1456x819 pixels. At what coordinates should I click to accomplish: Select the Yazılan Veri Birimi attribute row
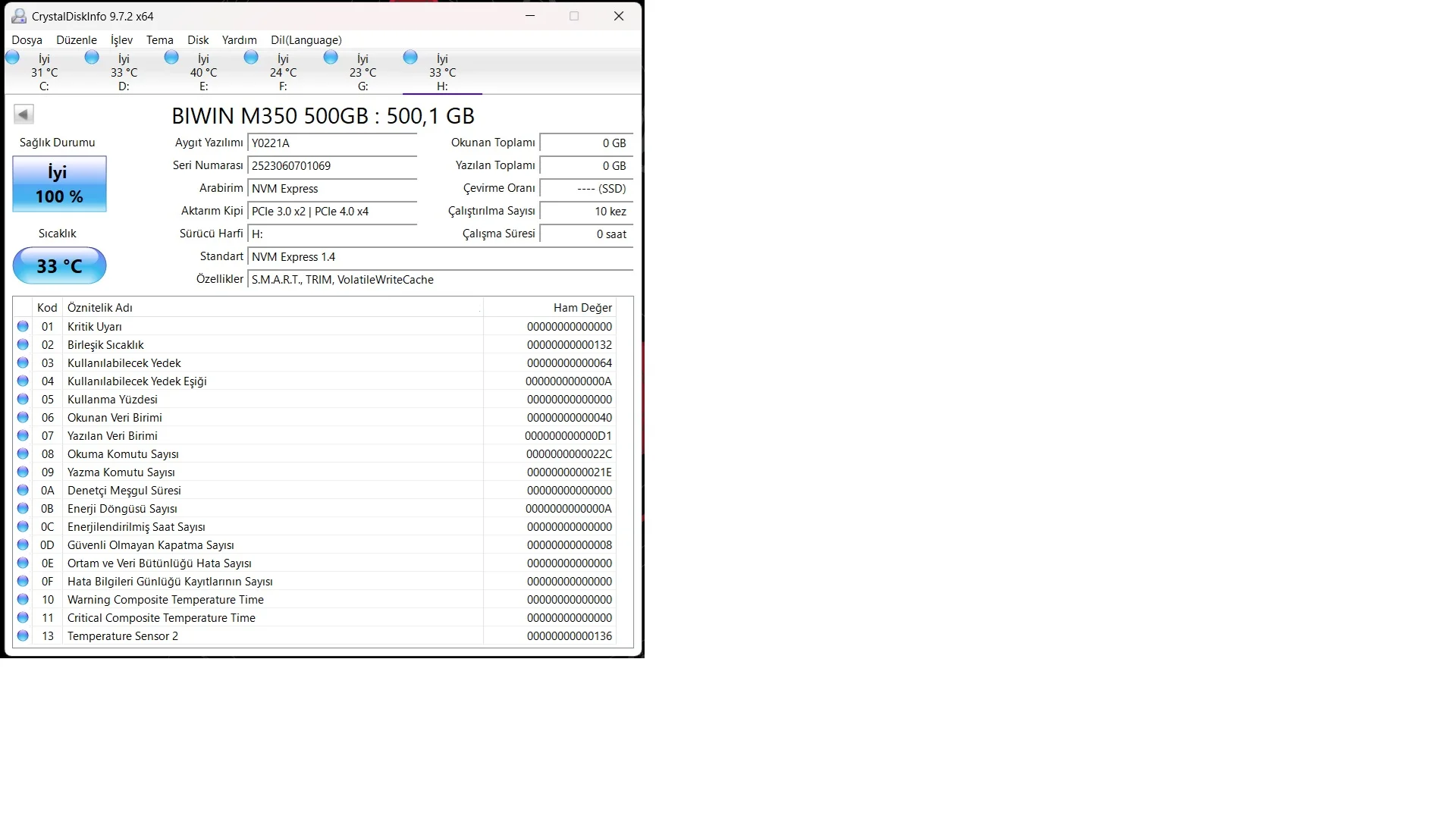[112, 436]
